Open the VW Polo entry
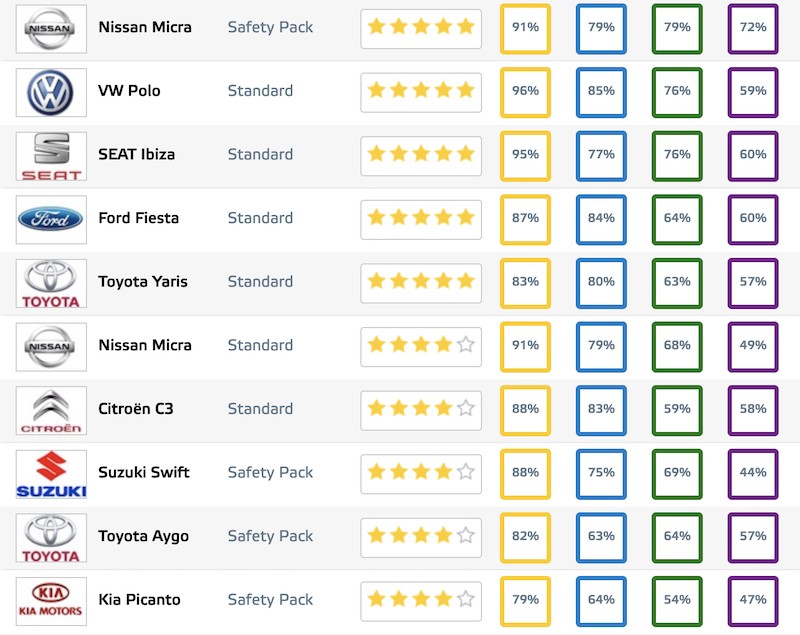Screen dimensions: 800x635 point(129,91)
